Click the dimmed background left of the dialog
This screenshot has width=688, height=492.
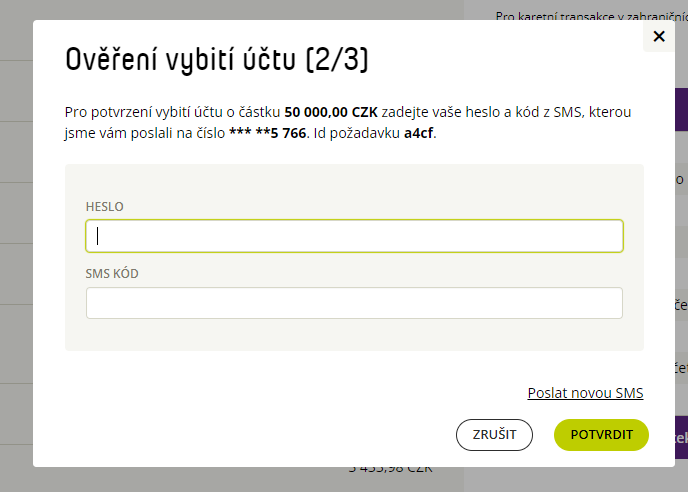coord(16,246)
